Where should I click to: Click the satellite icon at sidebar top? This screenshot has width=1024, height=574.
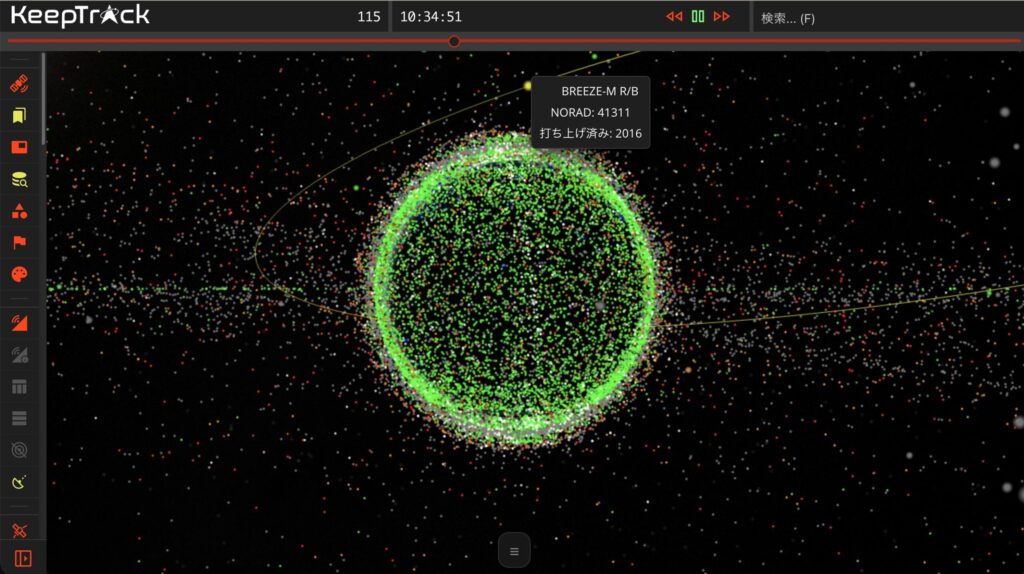(x=19, y=84)
